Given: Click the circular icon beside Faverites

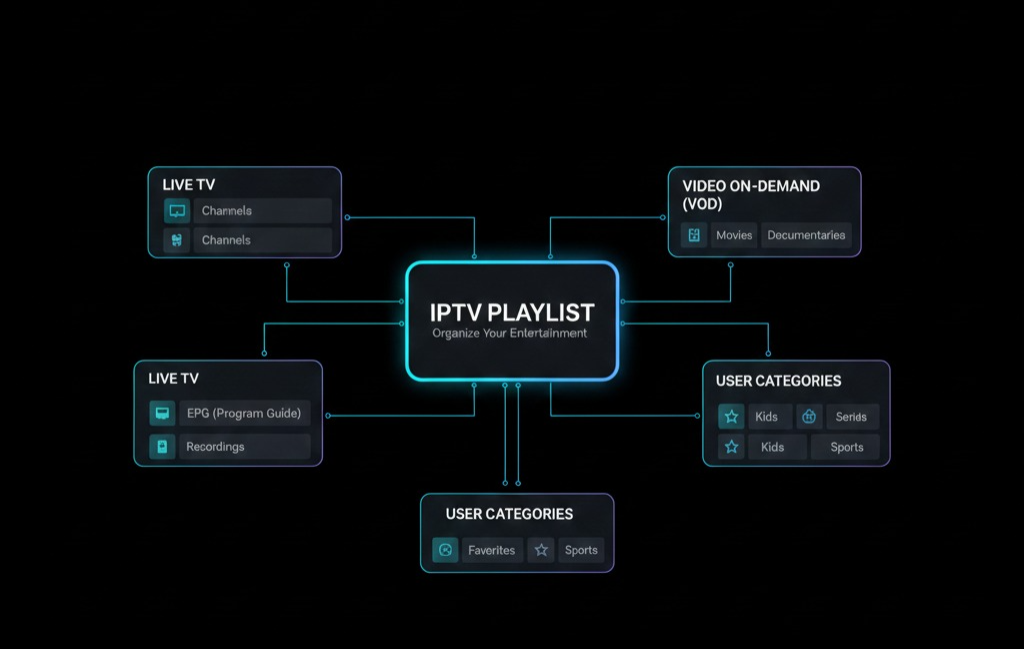Looking at the screenshot, I should tap(445, 550).
